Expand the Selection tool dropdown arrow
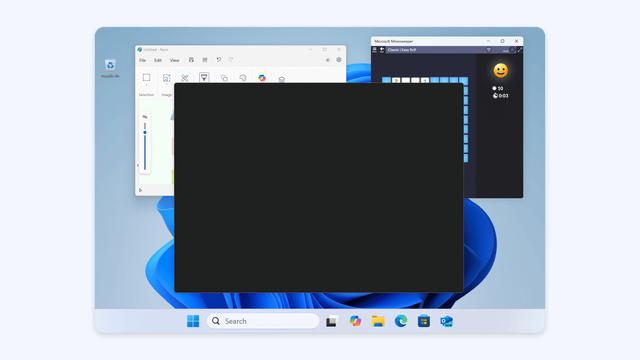 tap(146, 85)
